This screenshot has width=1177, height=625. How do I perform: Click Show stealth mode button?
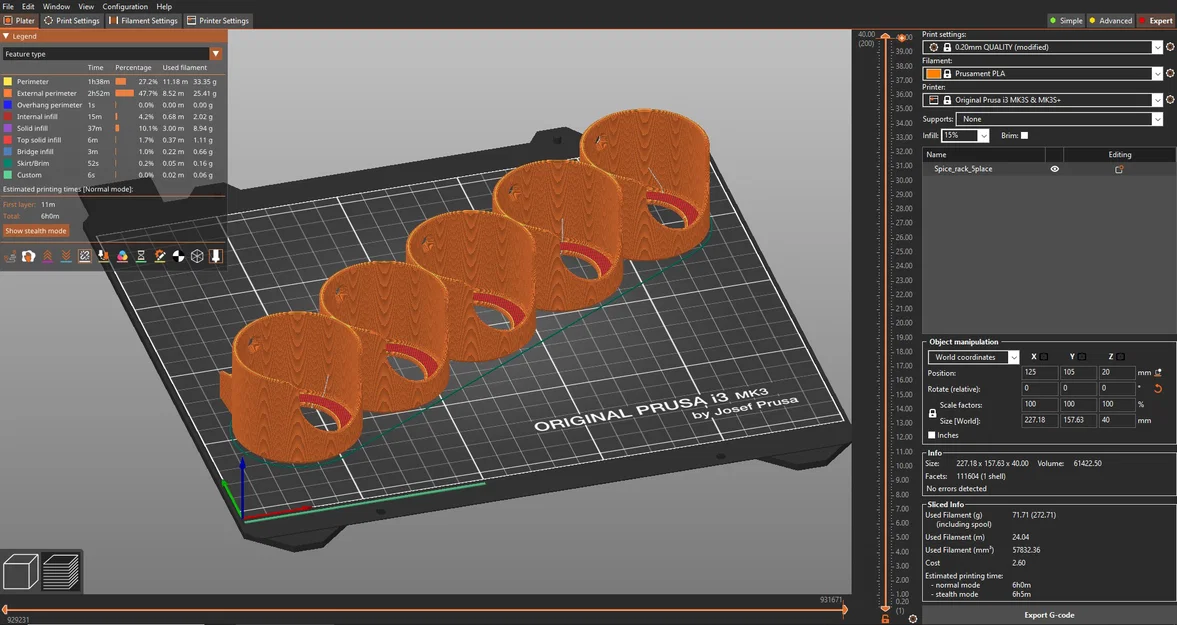point(35,231)
